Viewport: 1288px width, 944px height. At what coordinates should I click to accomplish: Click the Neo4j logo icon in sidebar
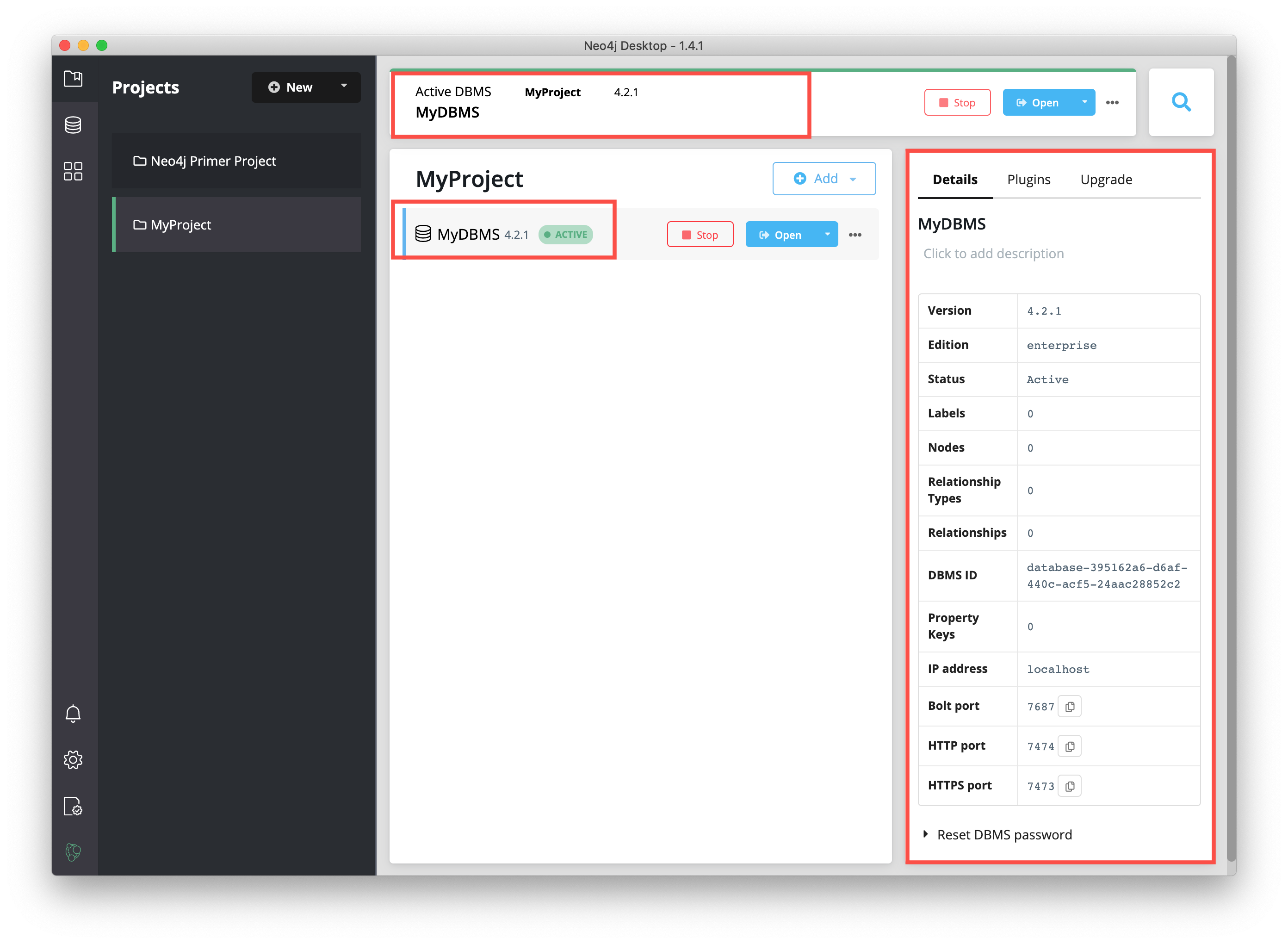tap(73, 852)
